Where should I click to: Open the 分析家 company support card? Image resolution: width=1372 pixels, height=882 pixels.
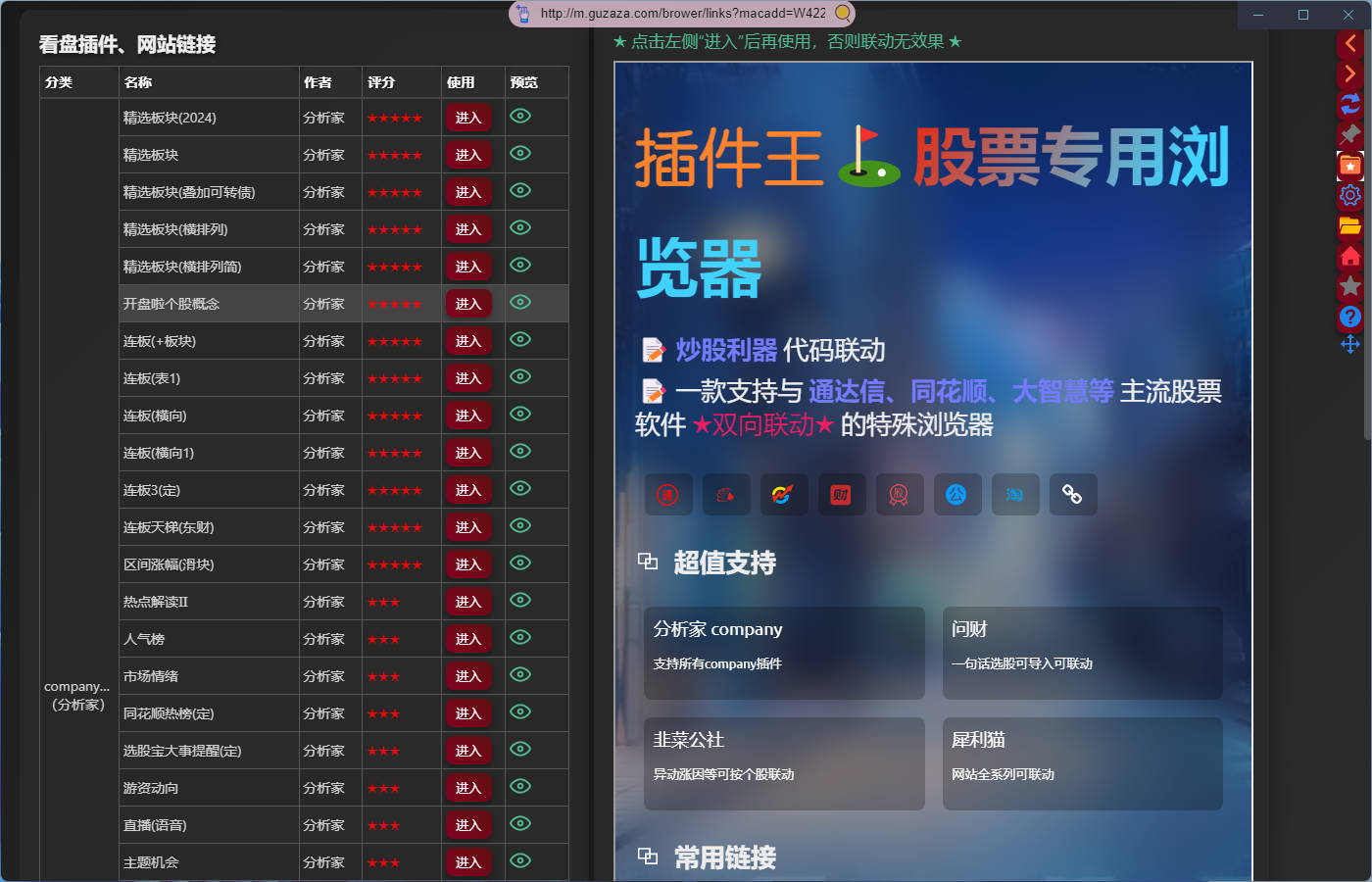(784, 653)
